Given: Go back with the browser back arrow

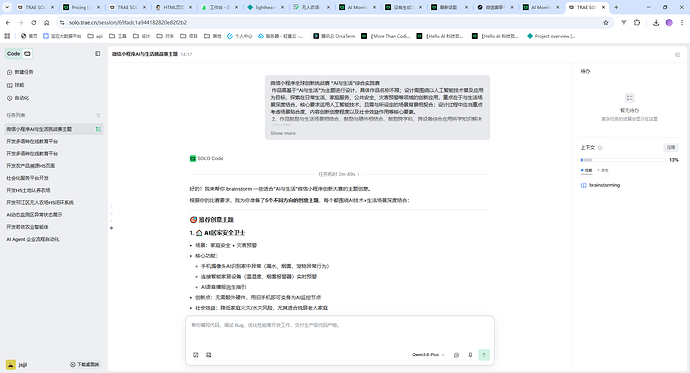Looking at the screenshot, I should (8, 22).
